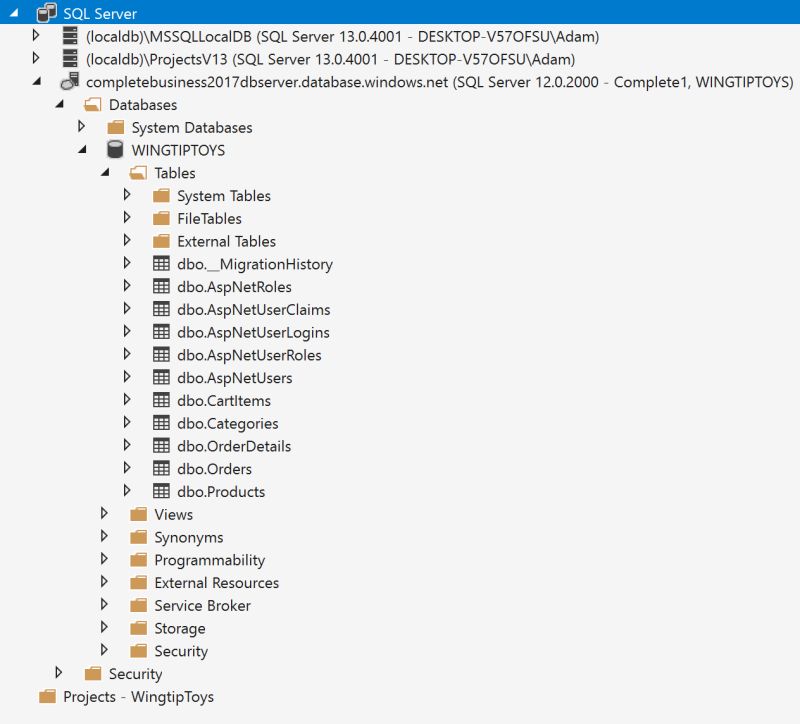
Task: Expand the Views node
Action: click(x=105, y=514)
